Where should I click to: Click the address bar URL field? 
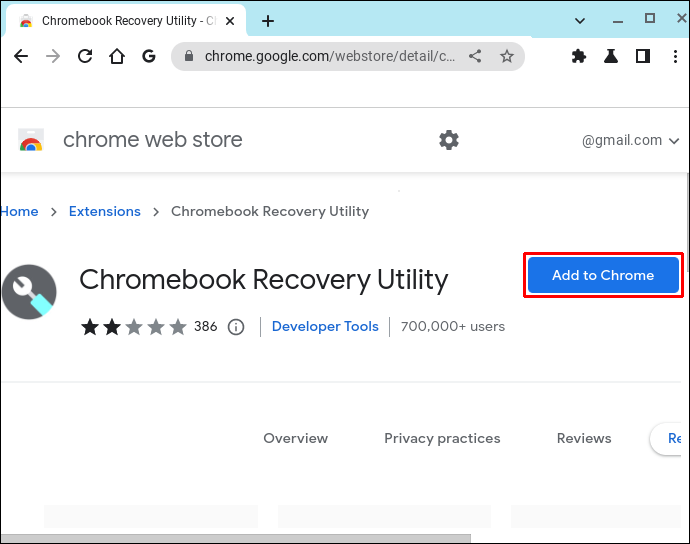coord(330,56)
